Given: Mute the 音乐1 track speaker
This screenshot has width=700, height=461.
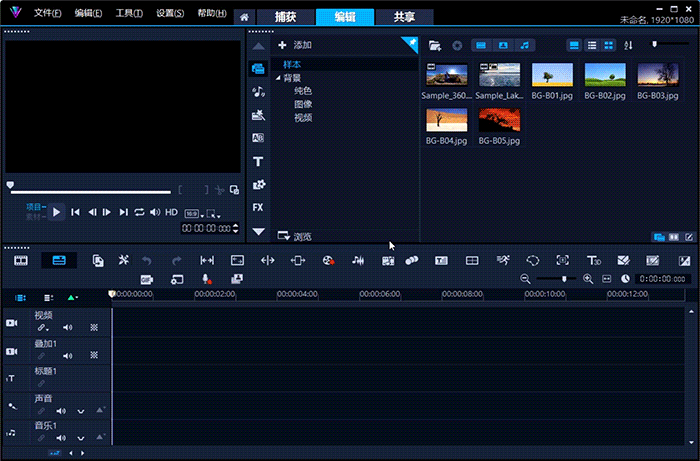Looking at the screenshot, I should 60,437.
